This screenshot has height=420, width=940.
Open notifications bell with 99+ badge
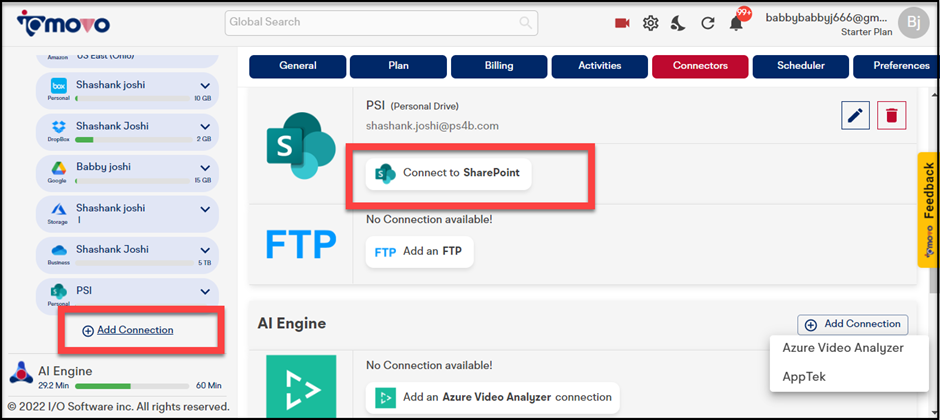[x=737, y=23]
